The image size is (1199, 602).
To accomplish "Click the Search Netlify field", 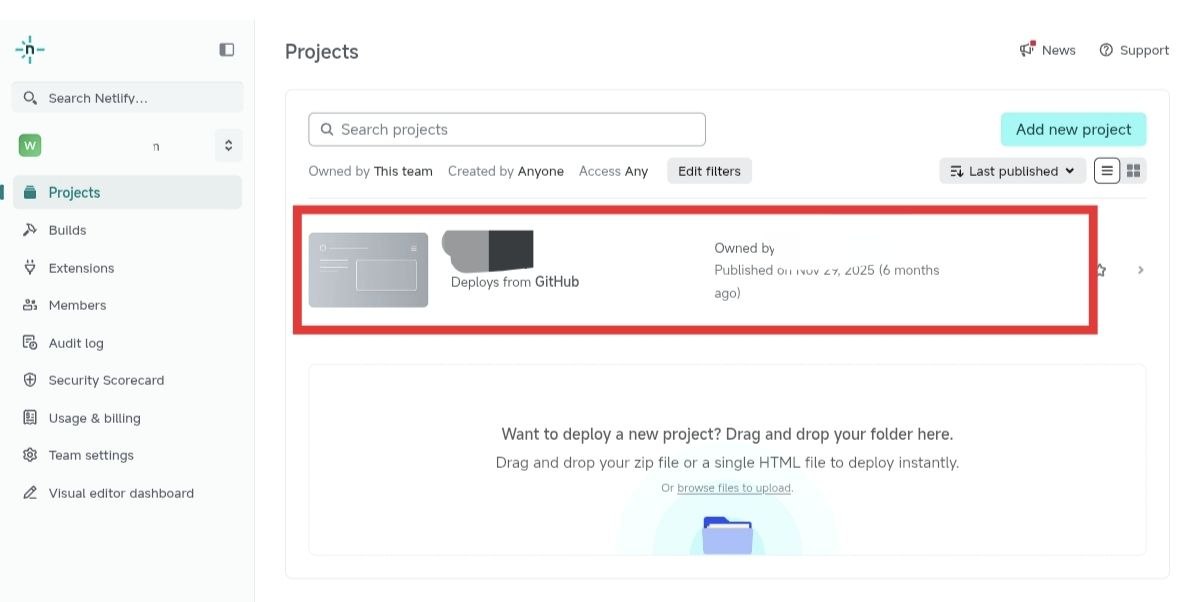I will [x=128, y=98].
